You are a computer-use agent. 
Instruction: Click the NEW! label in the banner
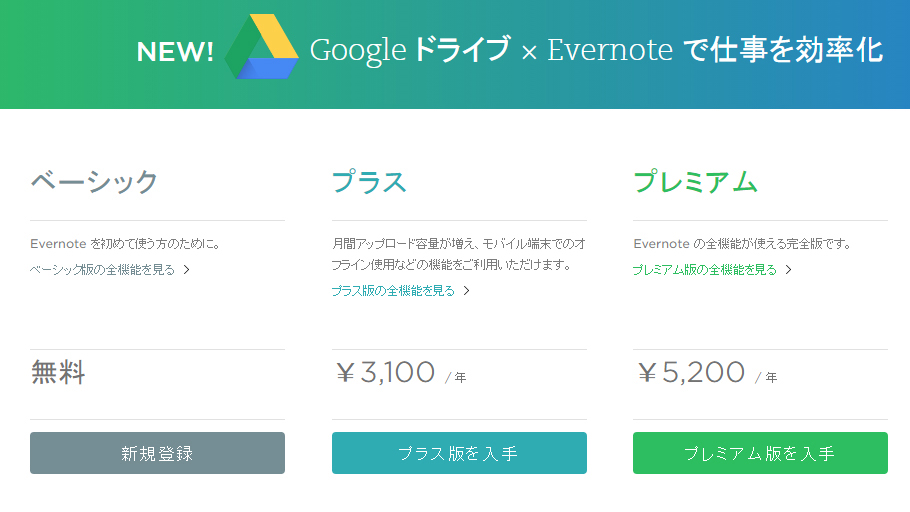pos(175,52)
